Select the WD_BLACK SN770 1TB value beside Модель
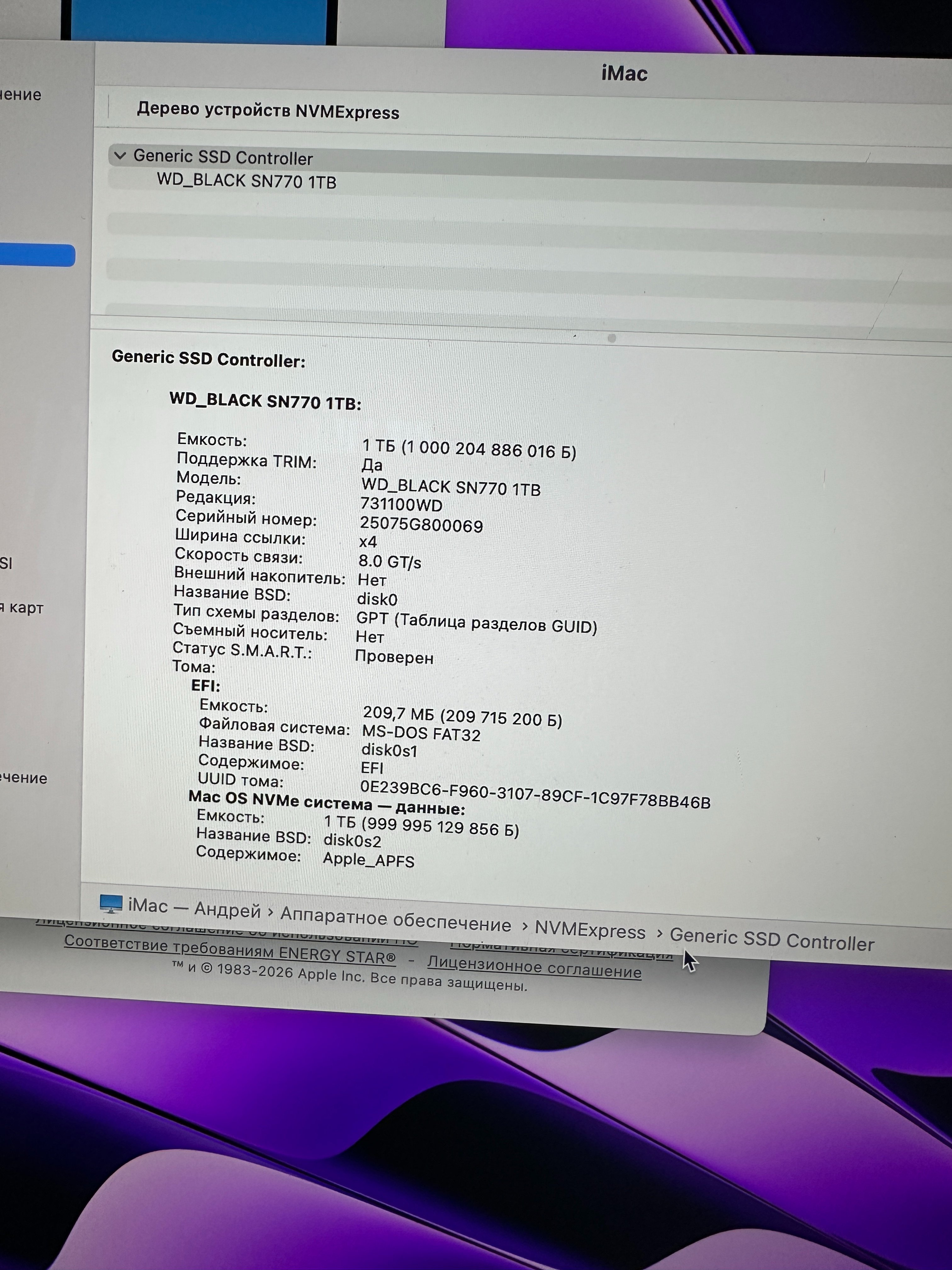Viewport: 952px width, 1270px height. (450, 488)
